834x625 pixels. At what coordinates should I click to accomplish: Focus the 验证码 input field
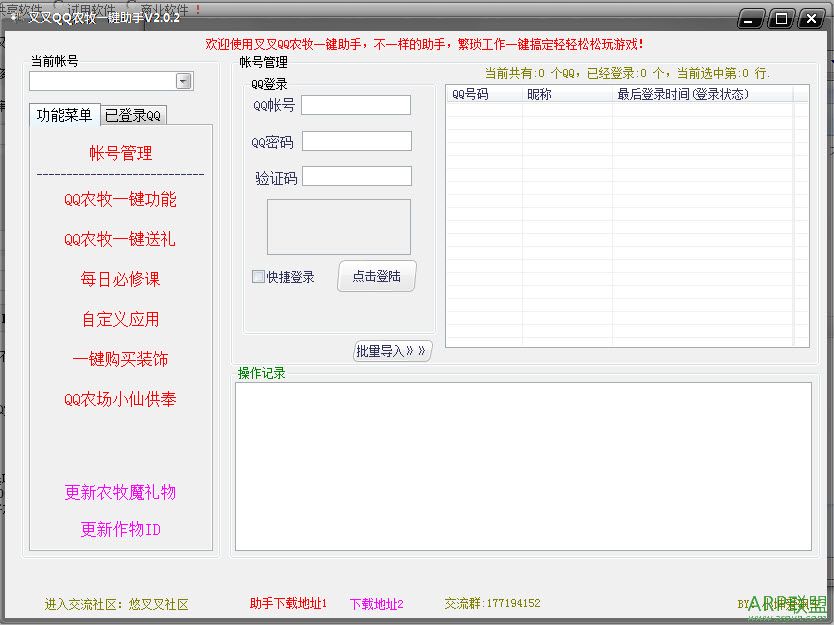pyautogui.click(x=357, y=176)
